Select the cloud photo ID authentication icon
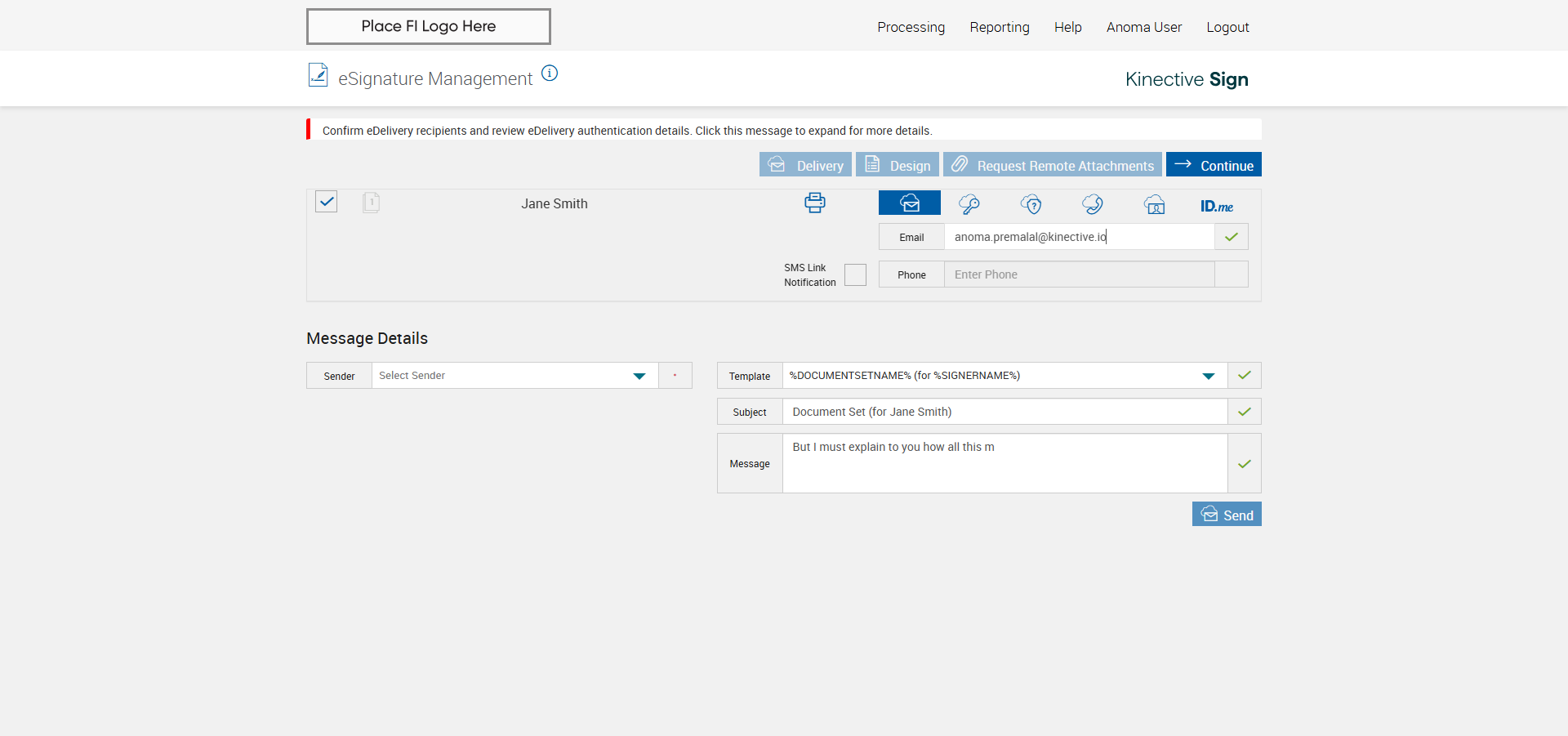The image size is (1568, 736). tap(1154, 204)
